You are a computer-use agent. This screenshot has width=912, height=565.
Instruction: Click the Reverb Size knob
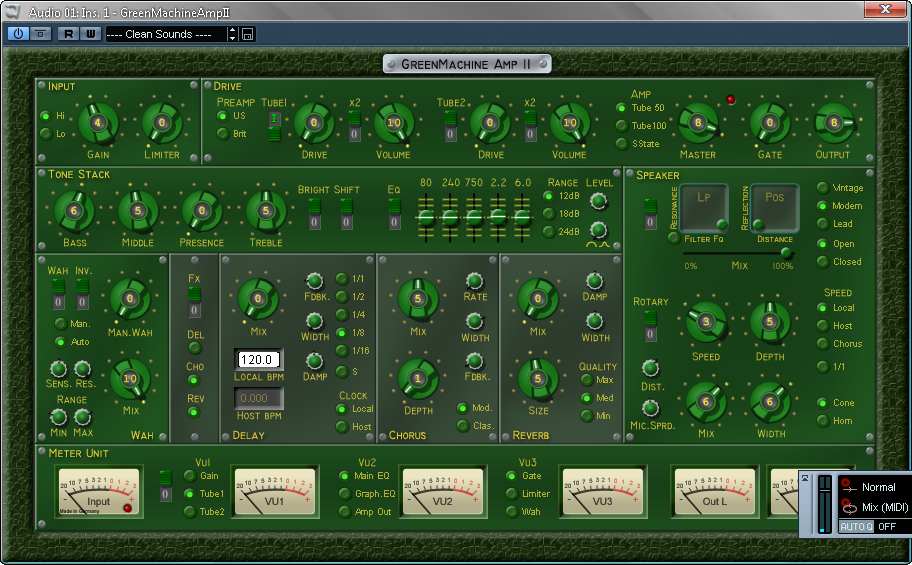(537, 378)
